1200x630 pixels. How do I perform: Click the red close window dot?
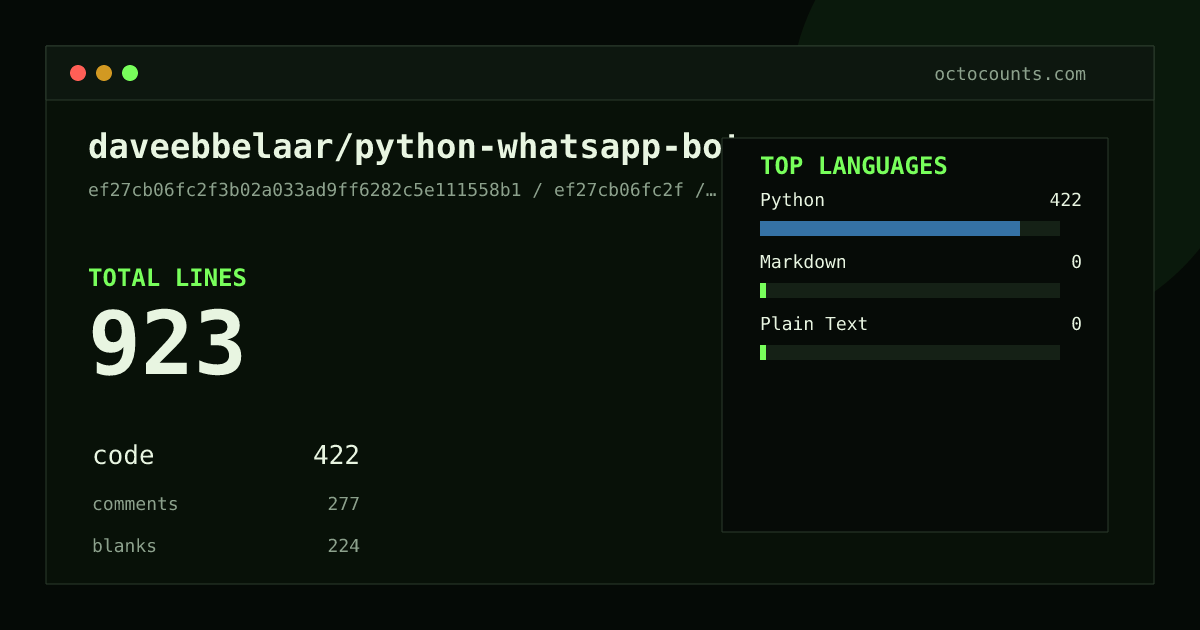78,73
